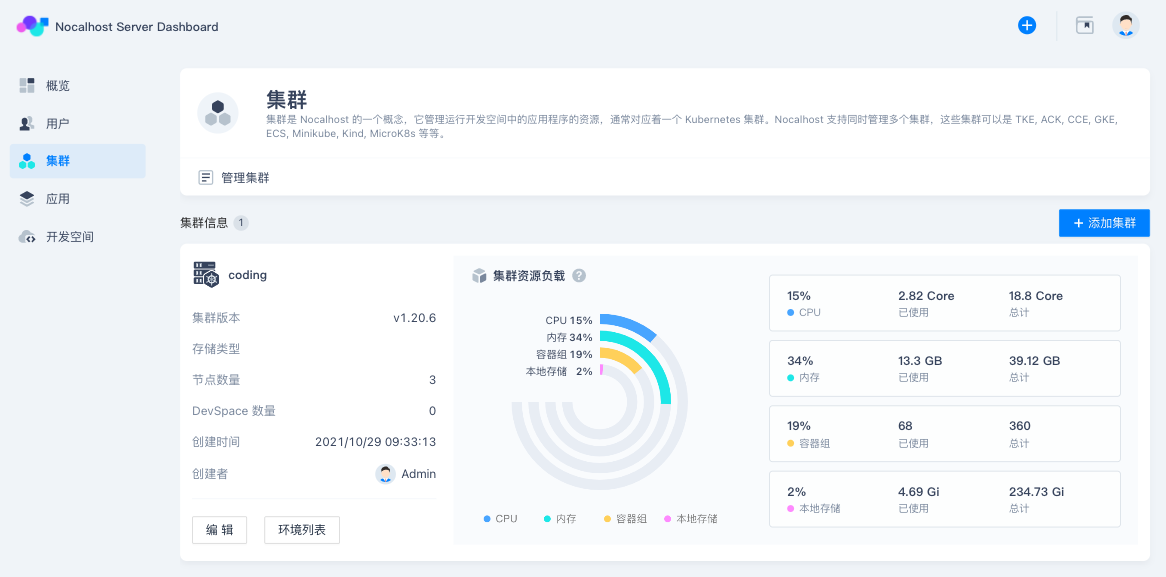The width and height of the screenshot is (1166, 577).
Task: Open the 环境列表 button
Action: (302, 530)
